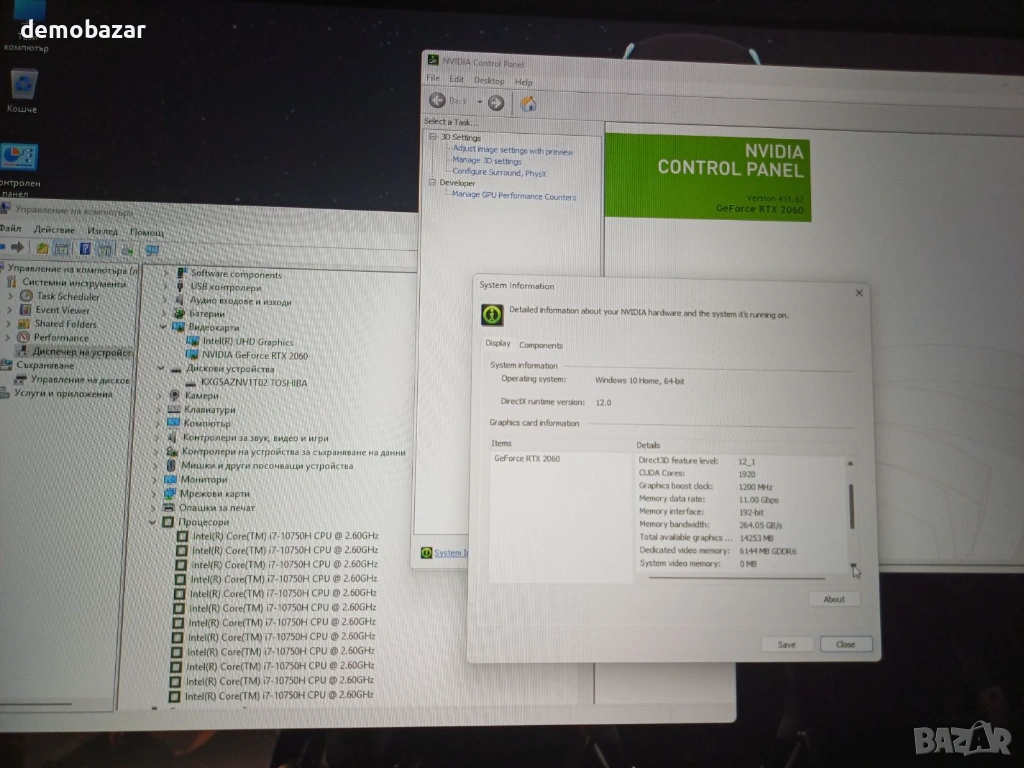Click the About button

834,600
